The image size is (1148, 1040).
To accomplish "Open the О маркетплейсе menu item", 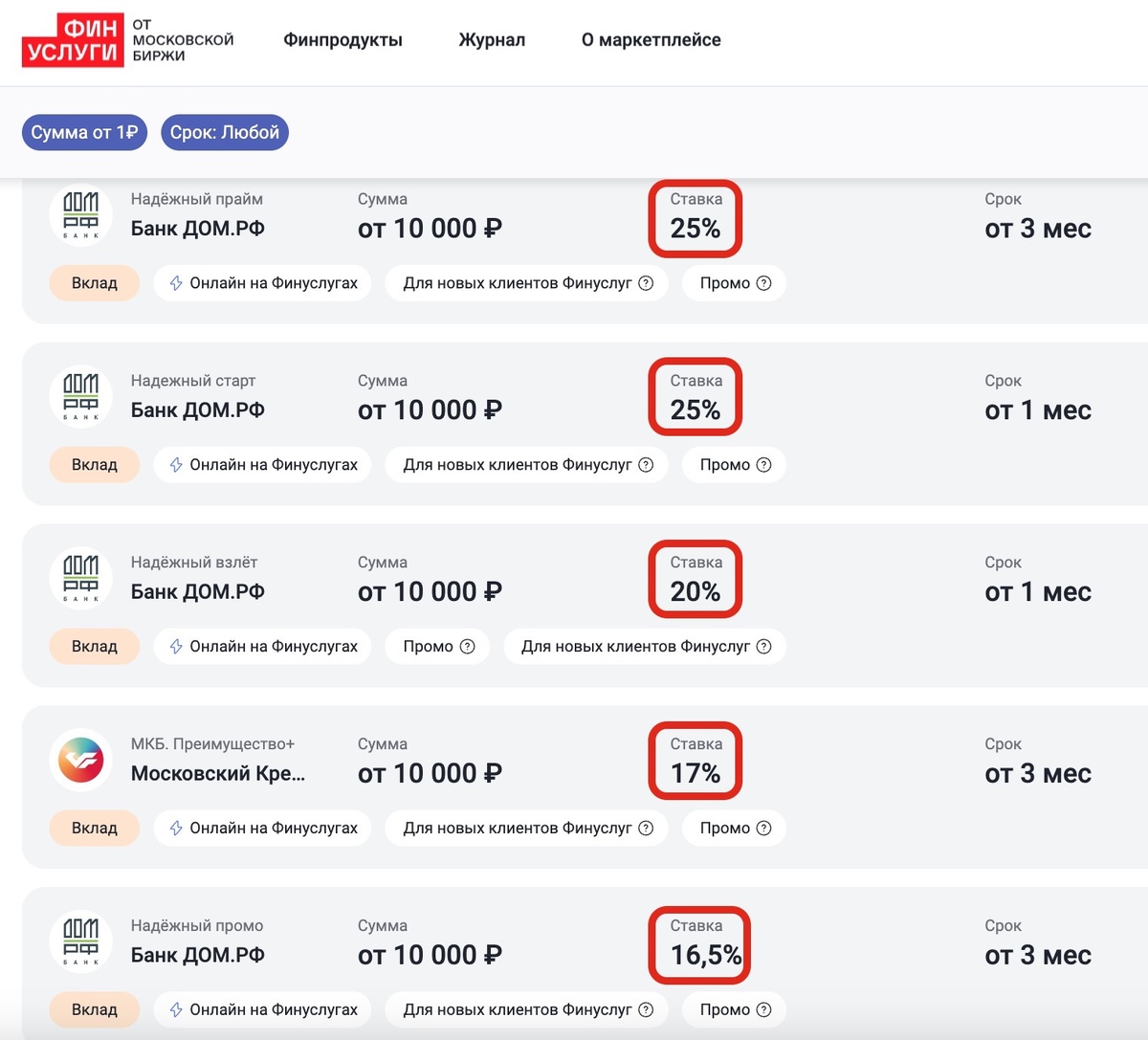I will point(651,40).
